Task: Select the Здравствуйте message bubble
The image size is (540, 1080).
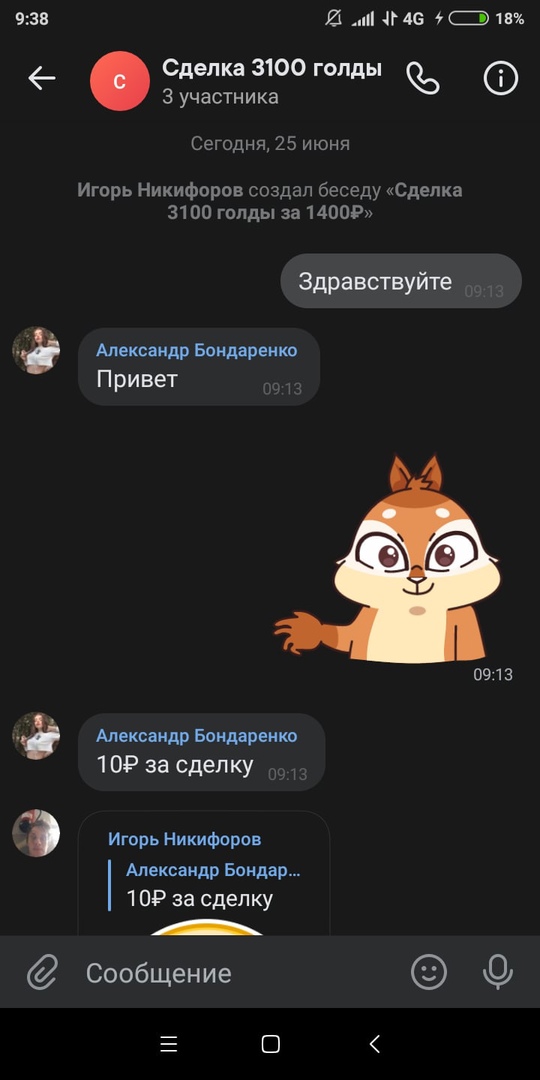Action: (x=401, y=281)
